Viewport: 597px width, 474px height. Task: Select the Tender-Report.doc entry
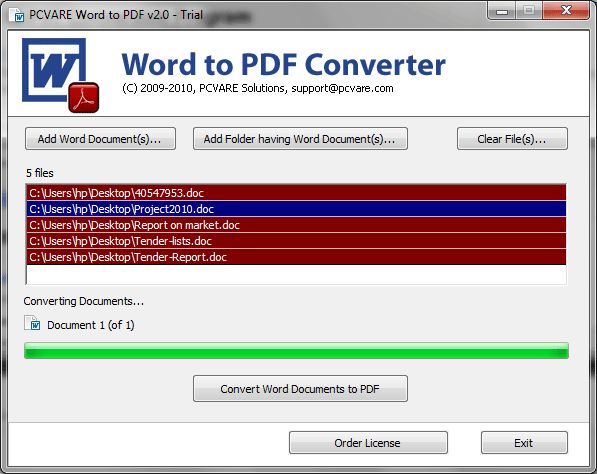pos(296,257)
